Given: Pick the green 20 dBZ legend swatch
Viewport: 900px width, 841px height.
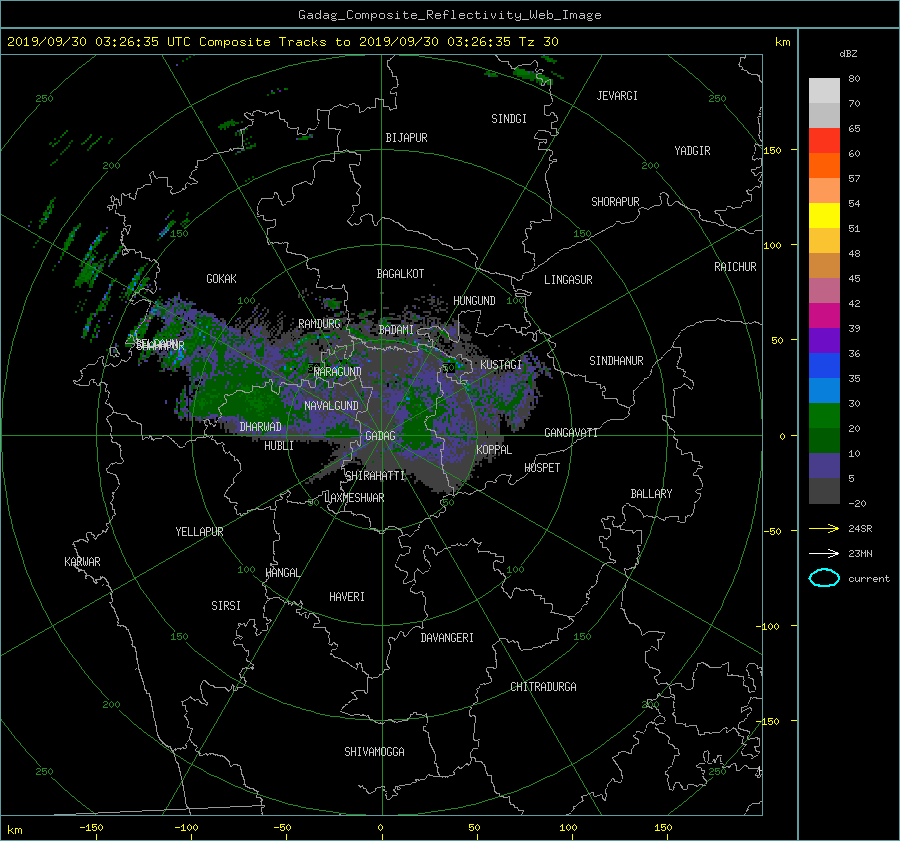Looking at the screenshot, I should point(824,415).
